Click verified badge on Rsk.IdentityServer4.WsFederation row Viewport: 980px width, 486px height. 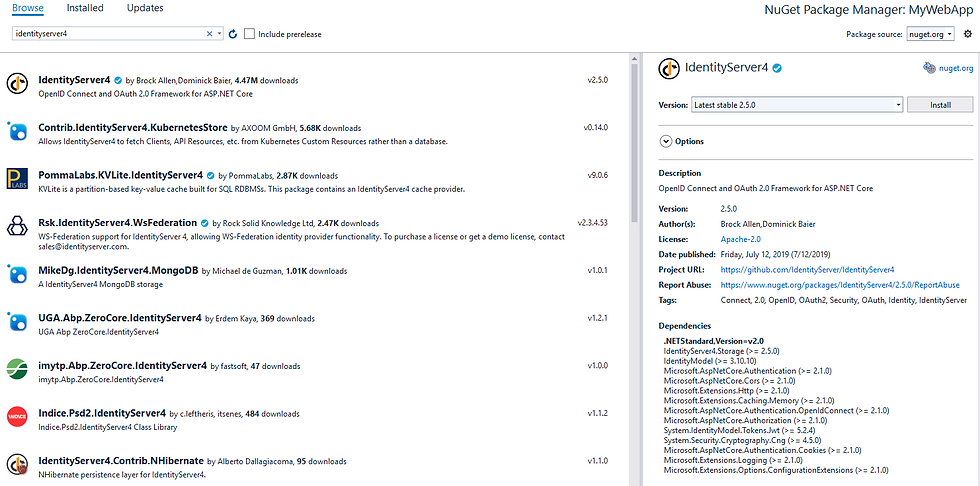(205, 223)
